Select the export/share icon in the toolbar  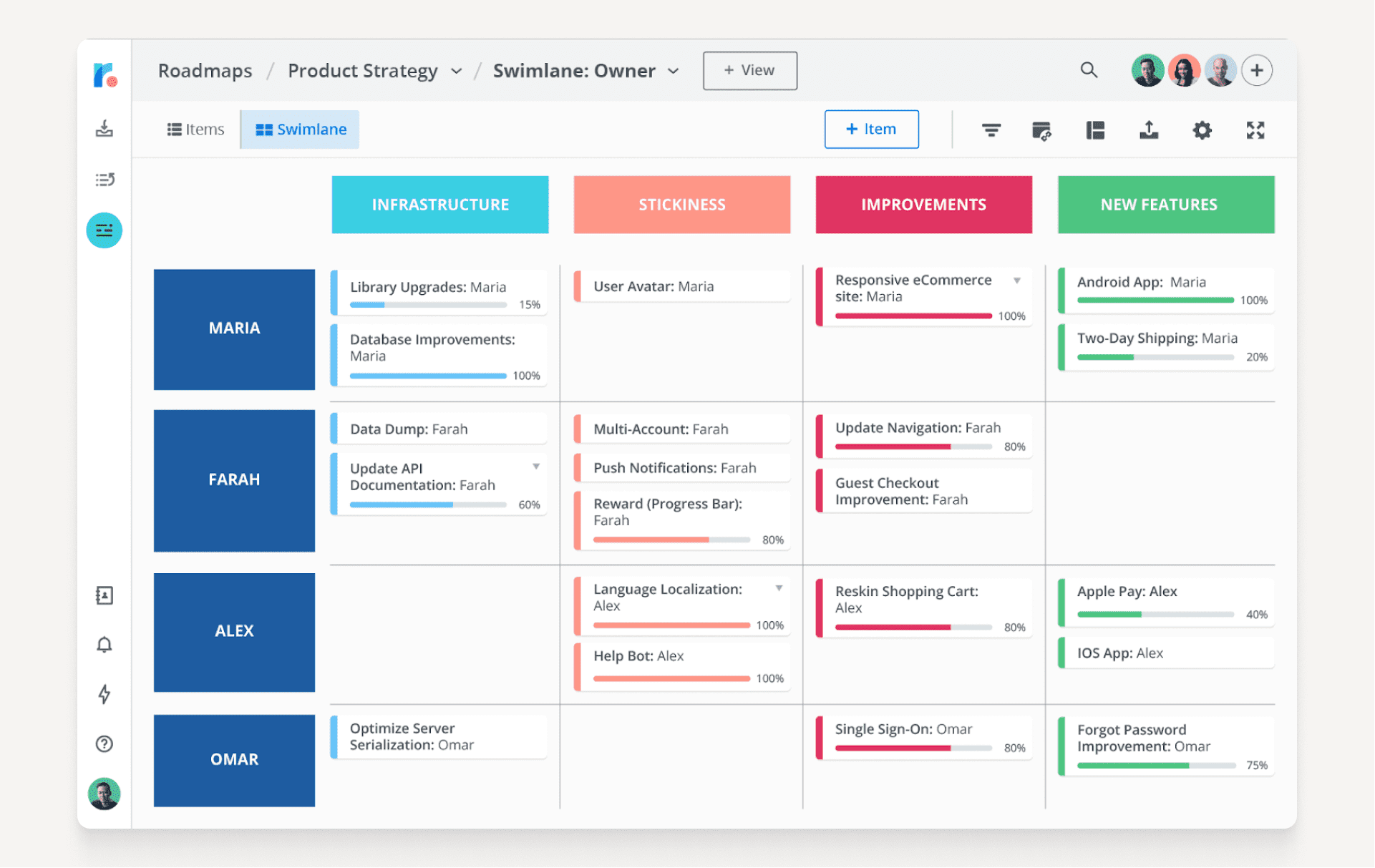coord(1148,130)
